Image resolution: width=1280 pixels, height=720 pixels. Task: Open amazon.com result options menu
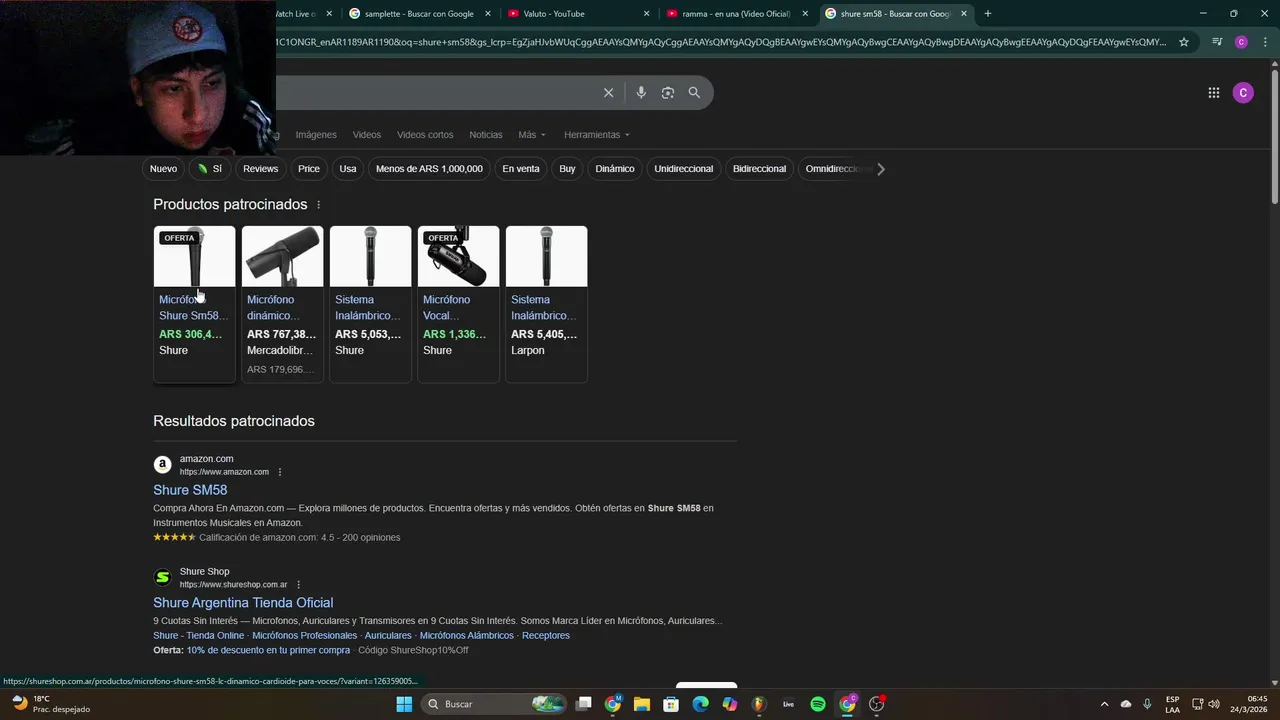pyautogui.click(x=280, y=472)
